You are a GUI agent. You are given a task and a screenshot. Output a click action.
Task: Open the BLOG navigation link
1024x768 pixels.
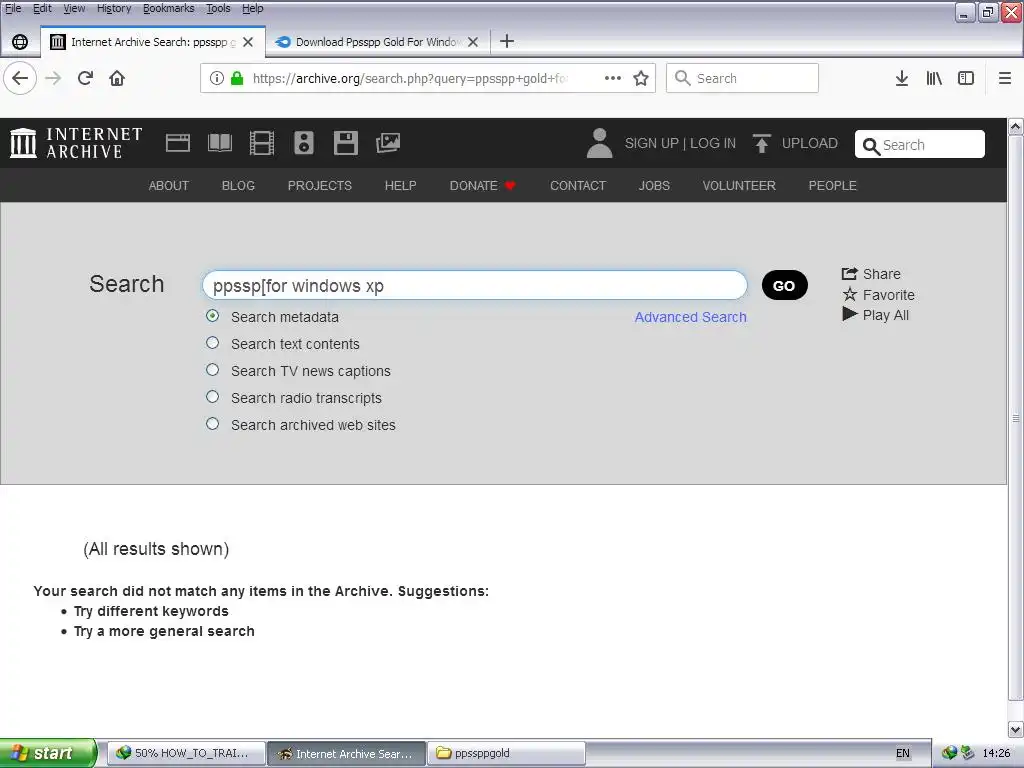pos(238,186)
